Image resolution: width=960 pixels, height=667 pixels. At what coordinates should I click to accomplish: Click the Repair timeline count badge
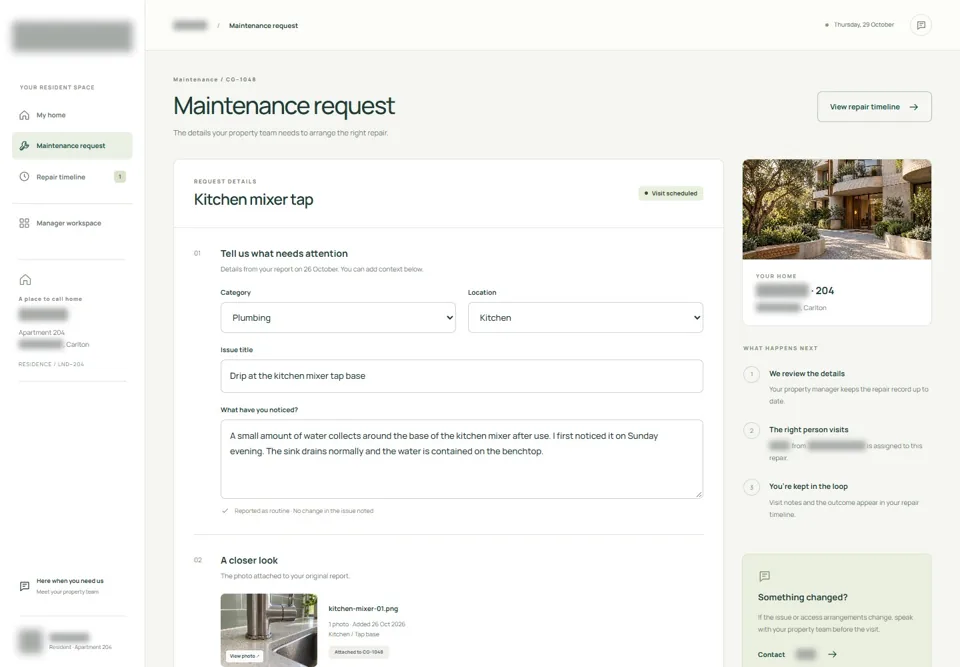pos(120,177)
